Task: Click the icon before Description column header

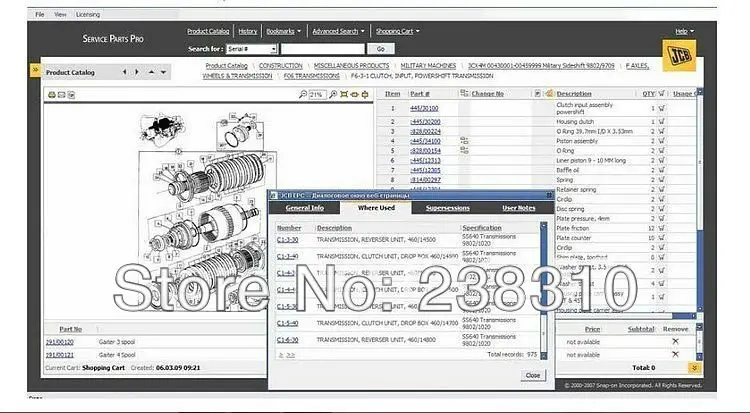Action: [x=550, y=93]
